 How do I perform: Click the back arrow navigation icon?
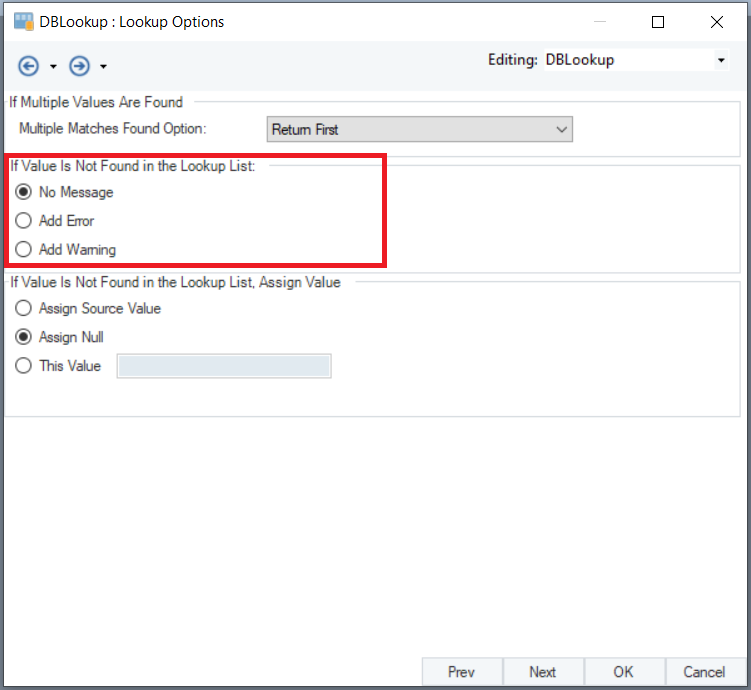point(29,67)
